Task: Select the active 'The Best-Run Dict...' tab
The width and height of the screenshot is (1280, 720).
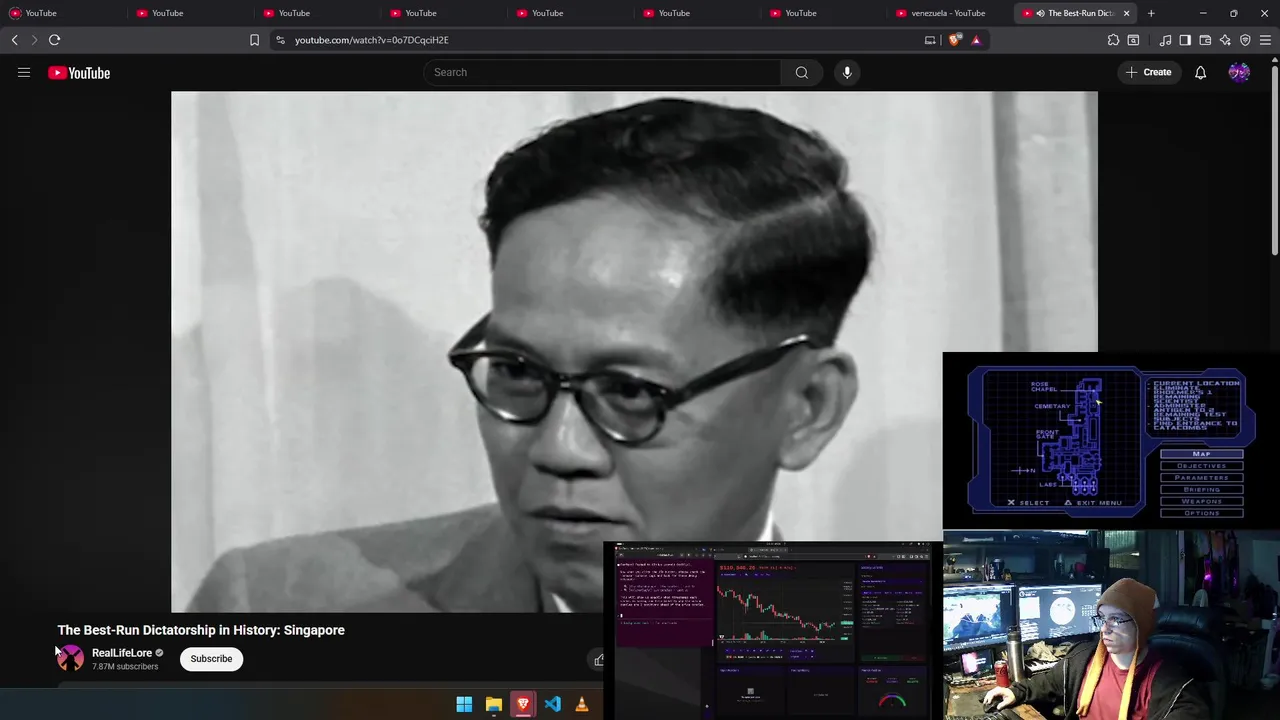Action: [1075, 13]
